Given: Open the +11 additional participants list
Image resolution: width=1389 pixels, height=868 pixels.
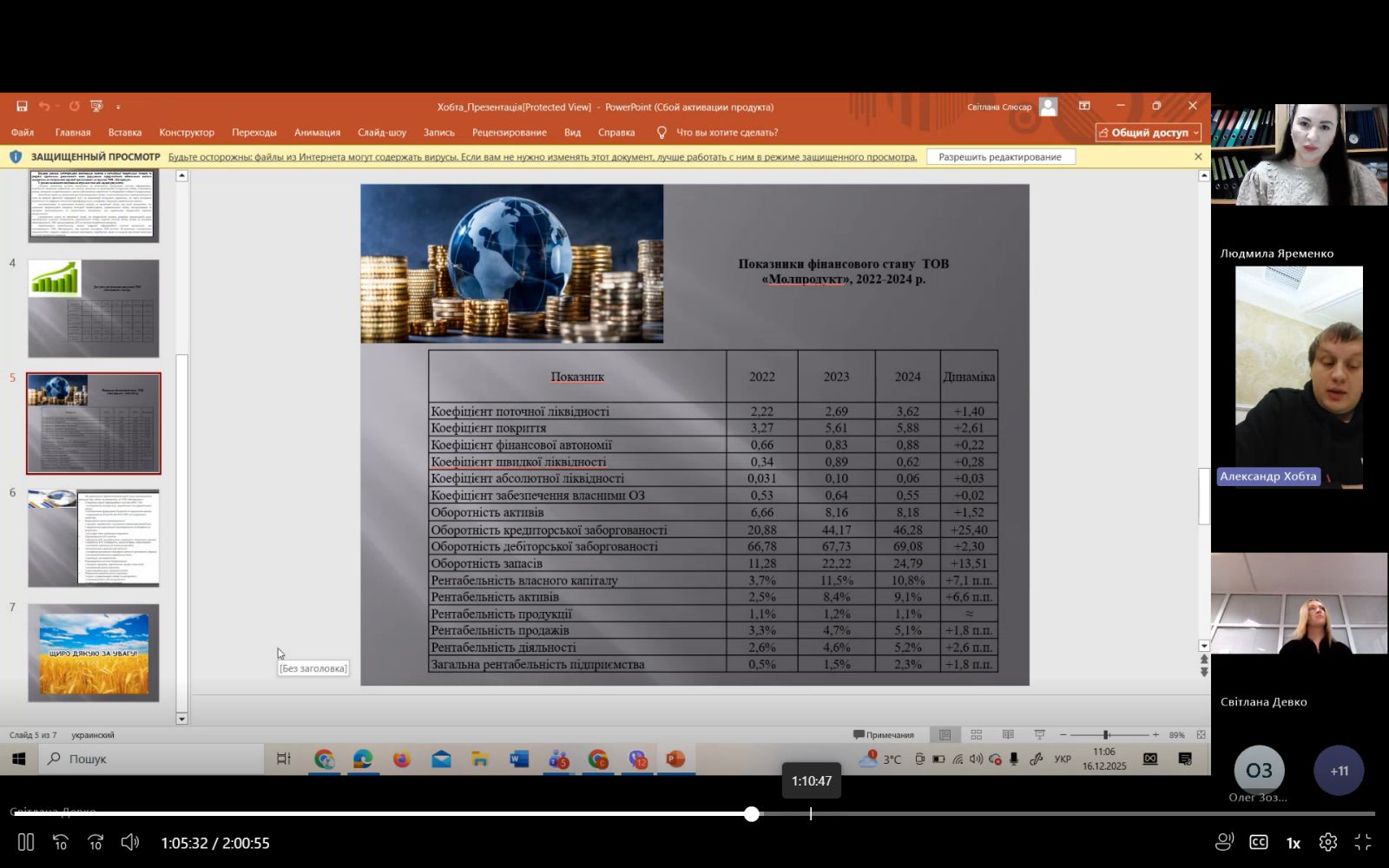Looking at the screenshot, I should pyautogui.click(x=1339, y=771).
